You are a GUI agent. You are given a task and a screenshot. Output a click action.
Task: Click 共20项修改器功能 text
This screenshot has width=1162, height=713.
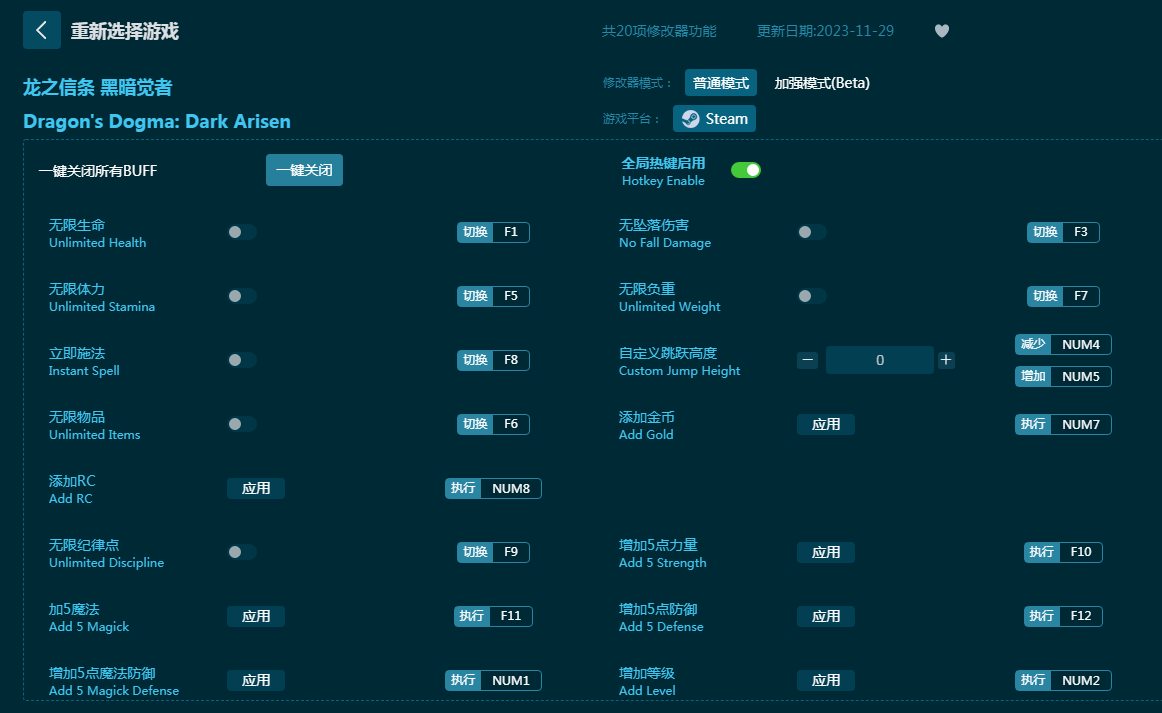tap(659, 31)
